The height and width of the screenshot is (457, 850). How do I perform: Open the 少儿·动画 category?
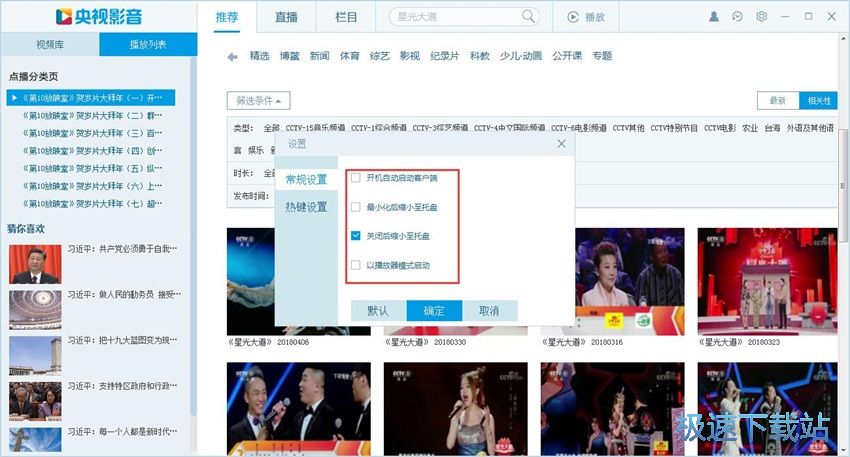(x=521, y=56)
